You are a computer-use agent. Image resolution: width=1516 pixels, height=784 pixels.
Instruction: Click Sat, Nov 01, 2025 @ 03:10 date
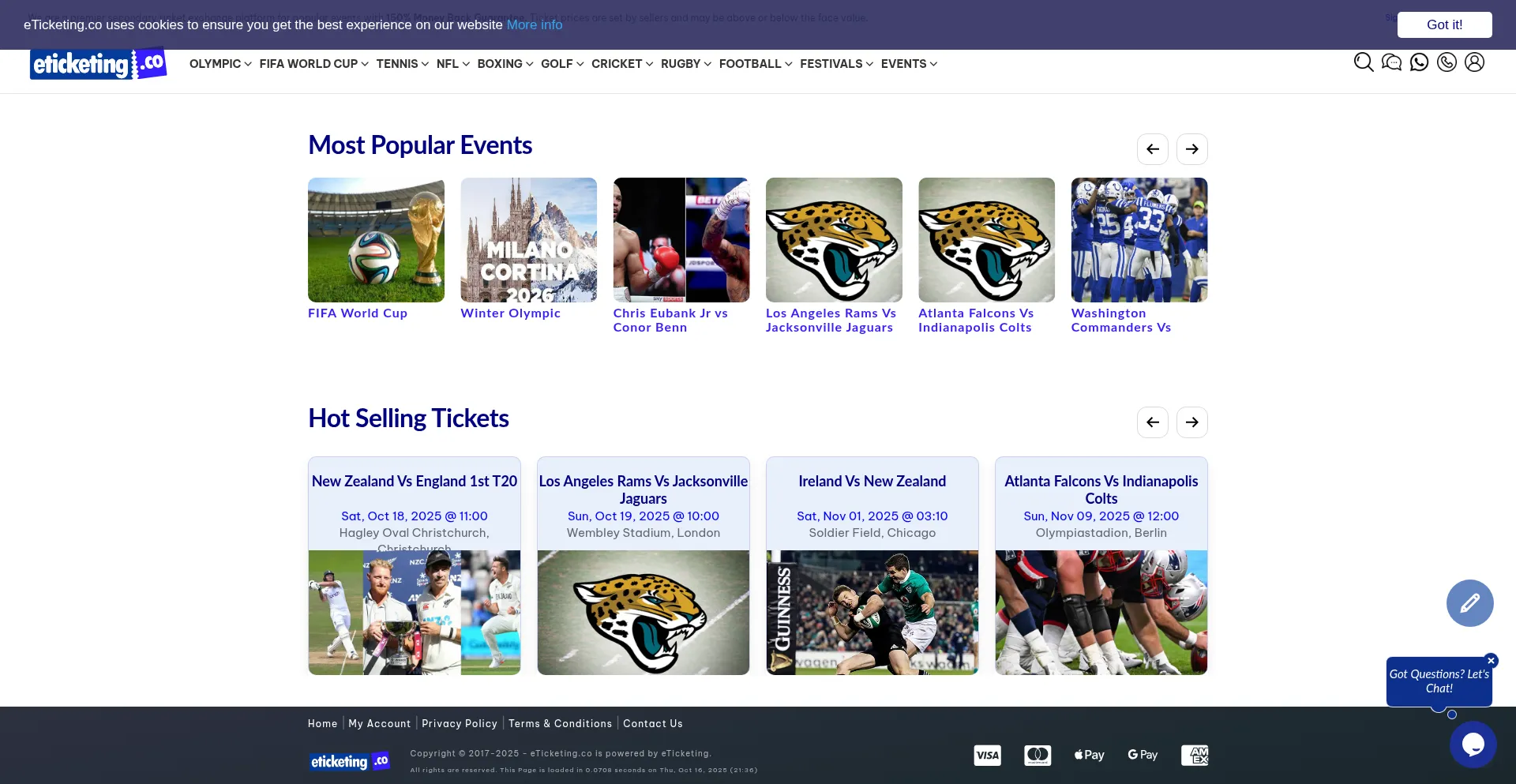pos(872,516)
